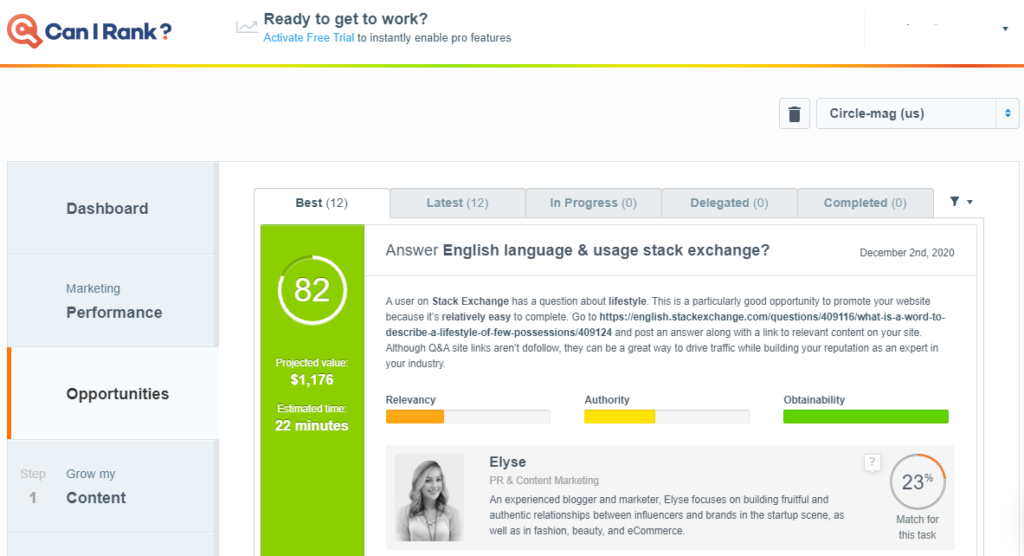Click the trending chart icon beside Ready to get to work

click(246, 27)
